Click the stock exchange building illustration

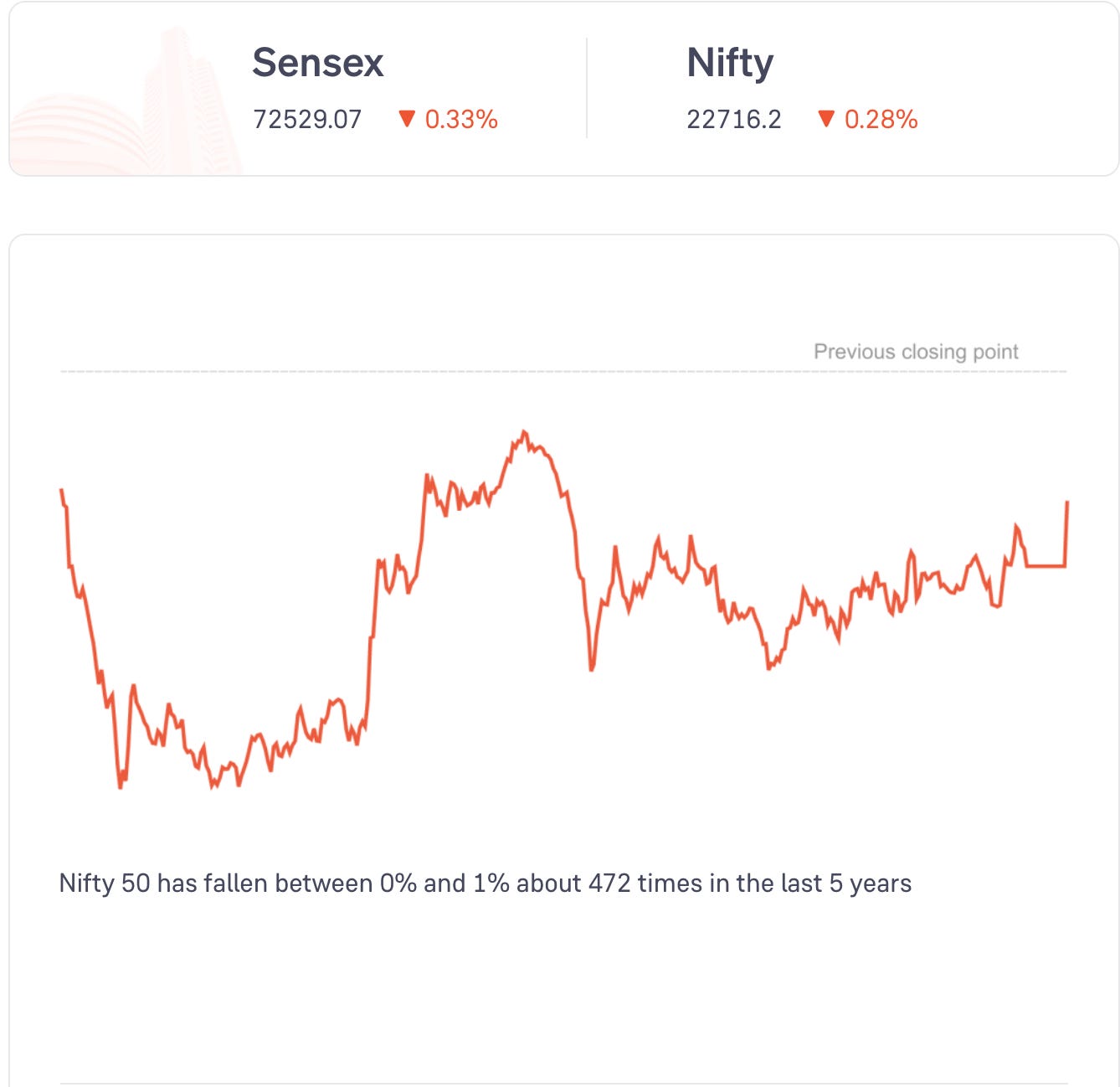(x=126, y=100)
